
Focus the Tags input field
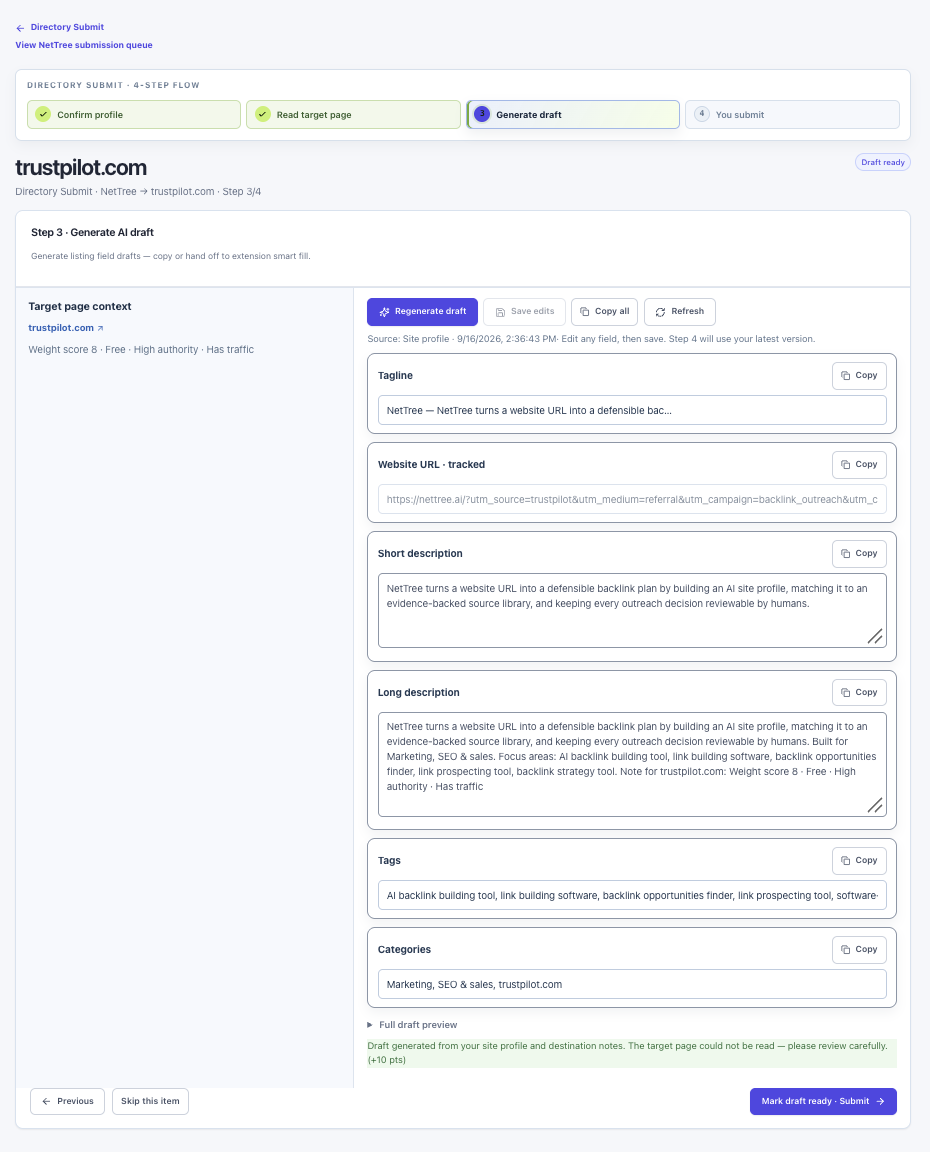point(632,896)
